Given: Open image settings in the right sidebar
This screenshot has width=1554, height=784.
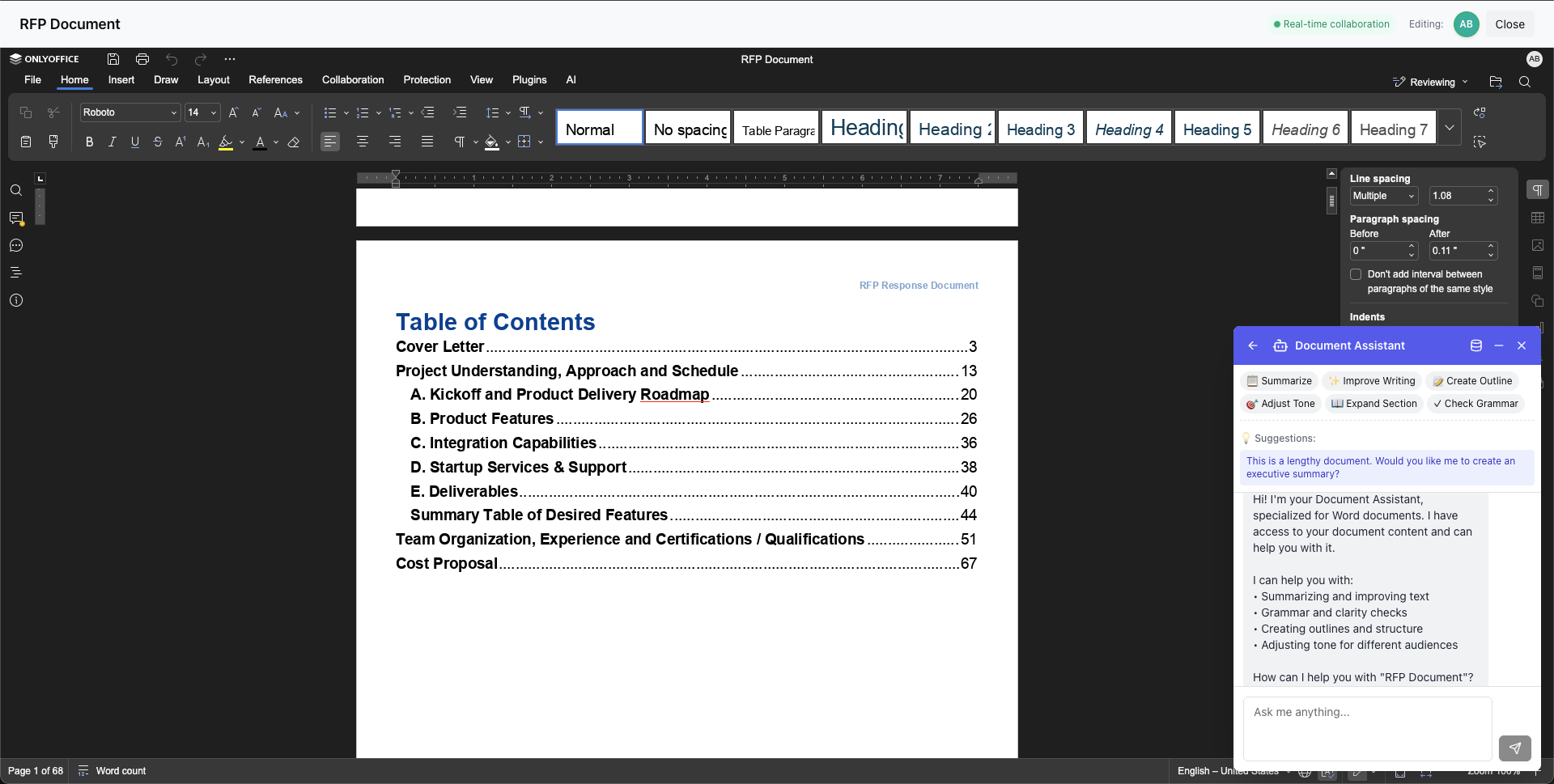Looking at the screenshot, I should (x=1538, y=245).
